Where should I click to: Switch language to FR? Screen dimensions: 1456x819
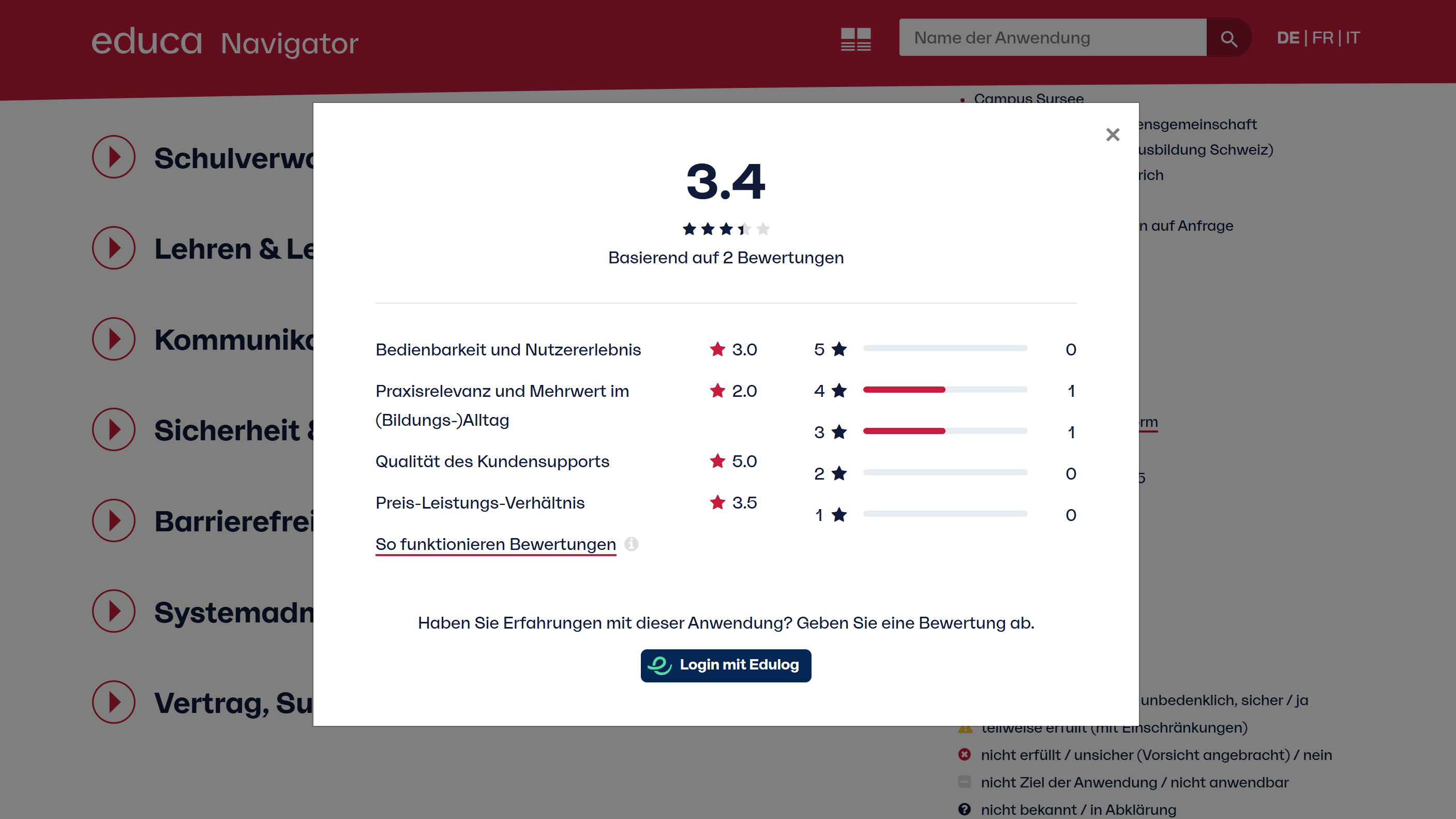[x=1322, y=38]
